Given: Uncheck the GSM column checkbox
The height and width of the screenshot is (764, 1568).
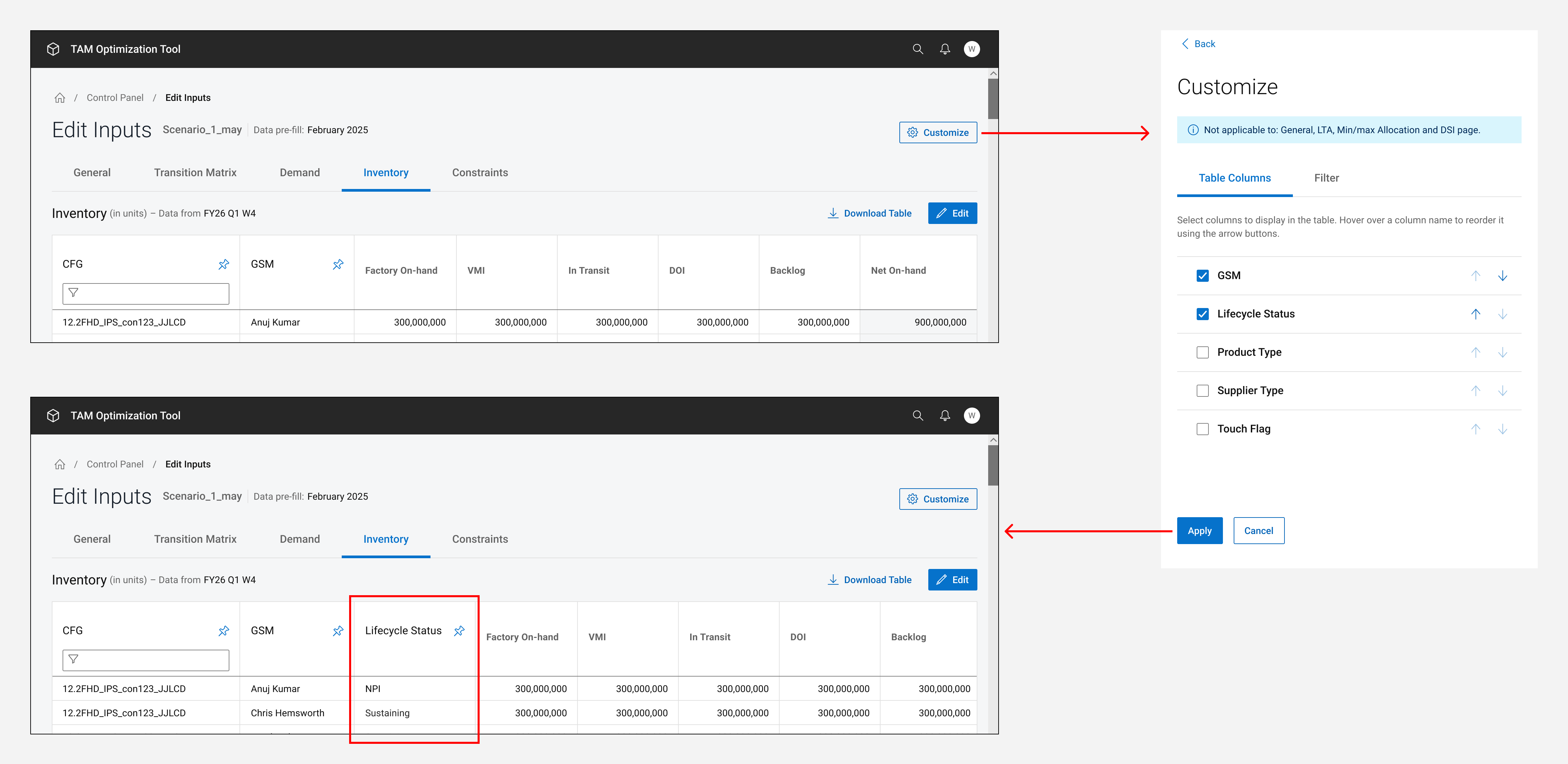Looking at the screenshot, I should [x=1202, y=276].
